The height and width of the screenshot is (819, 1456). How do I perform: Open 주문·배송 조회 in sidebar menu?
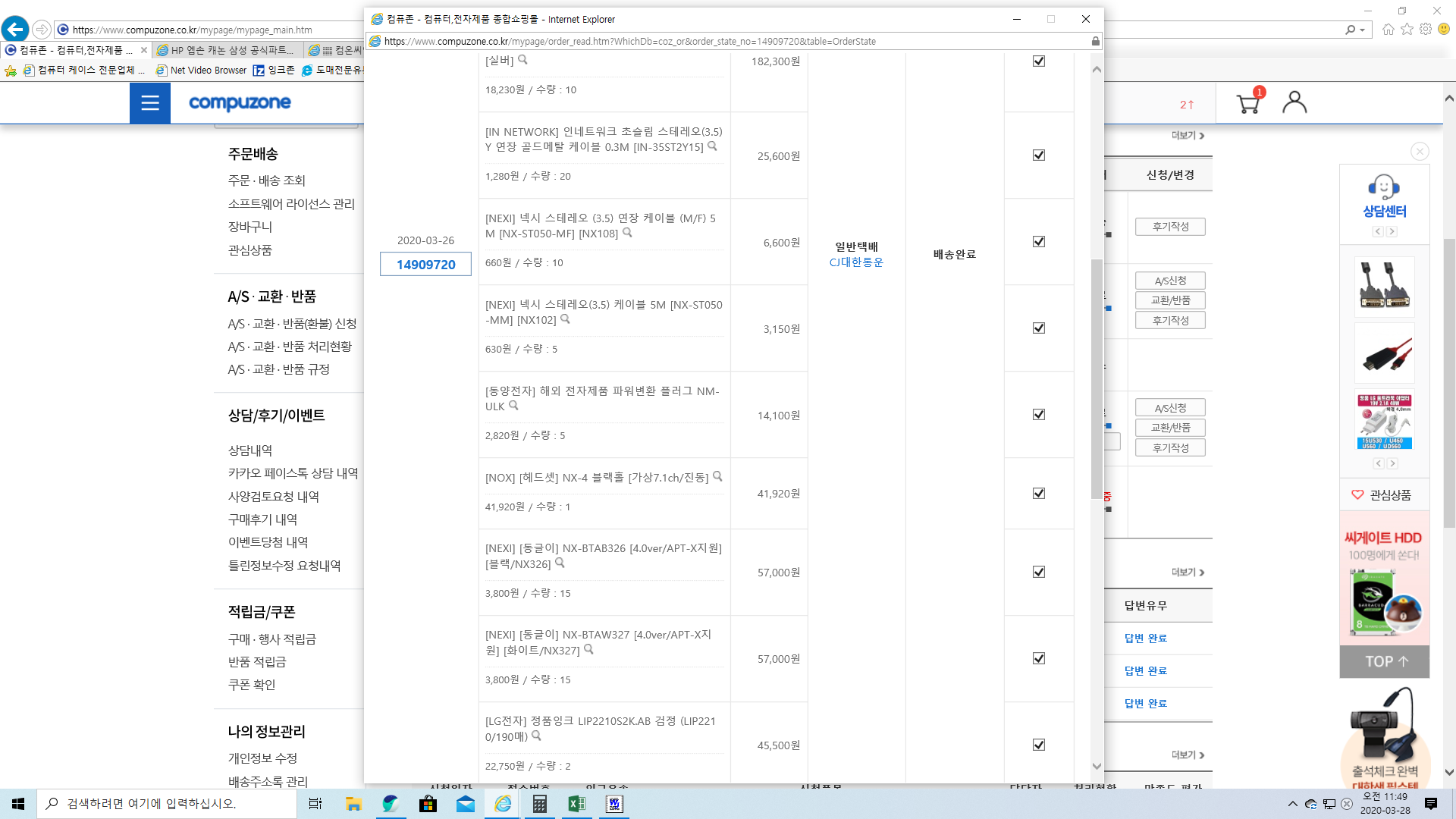click(266, 180)
